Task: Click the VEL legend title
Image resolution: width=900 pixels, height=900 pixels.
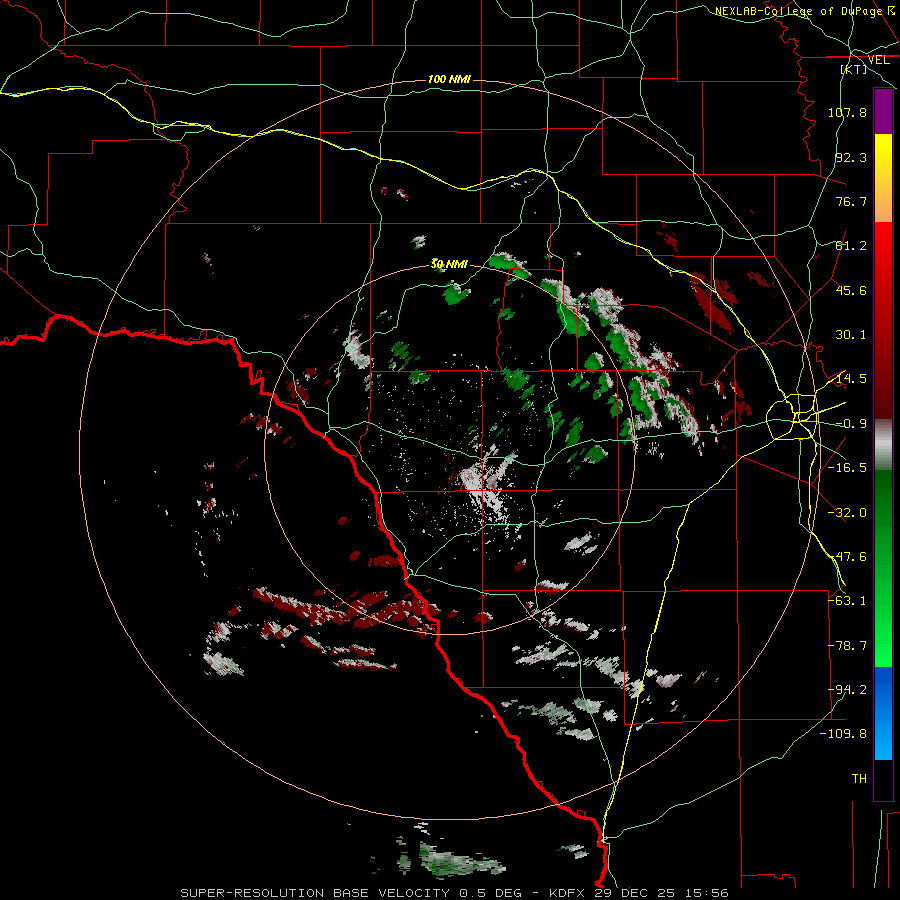Action: pyautogui.click(x=878, y=60)
